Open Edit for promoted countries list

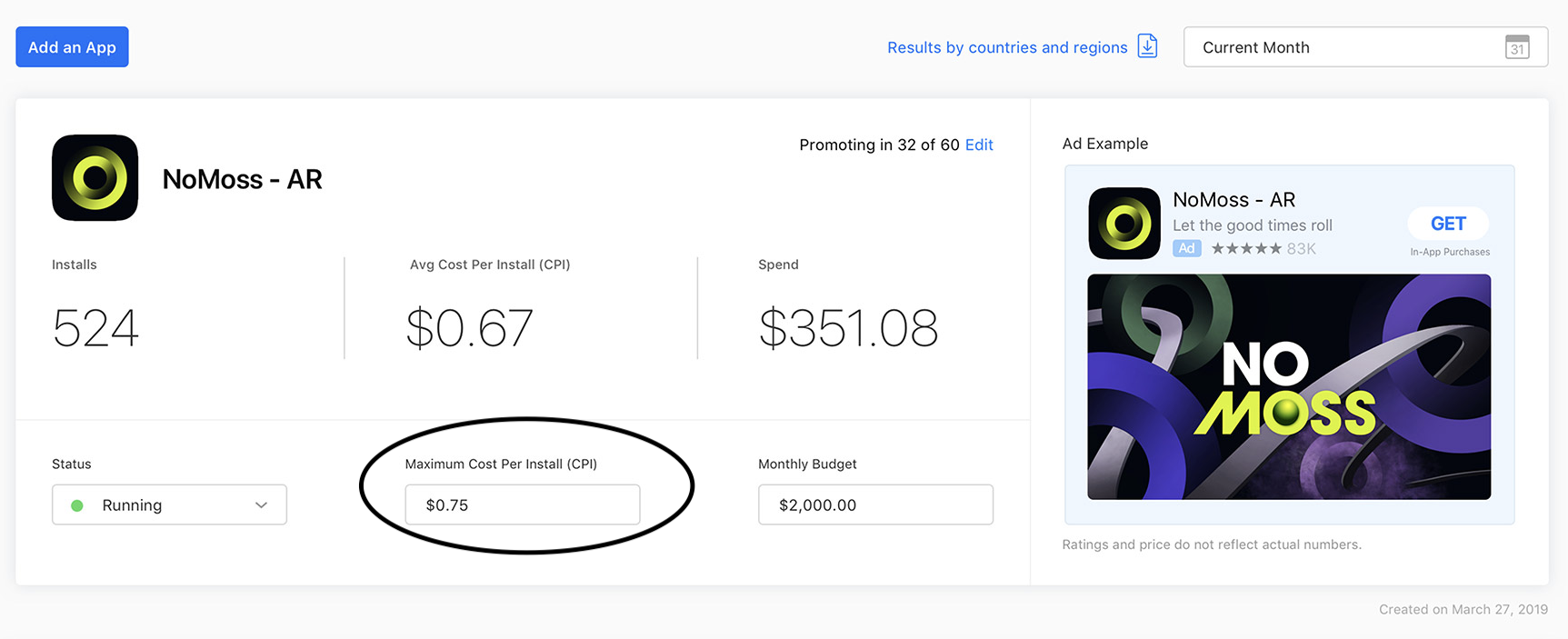coord(979,145)
